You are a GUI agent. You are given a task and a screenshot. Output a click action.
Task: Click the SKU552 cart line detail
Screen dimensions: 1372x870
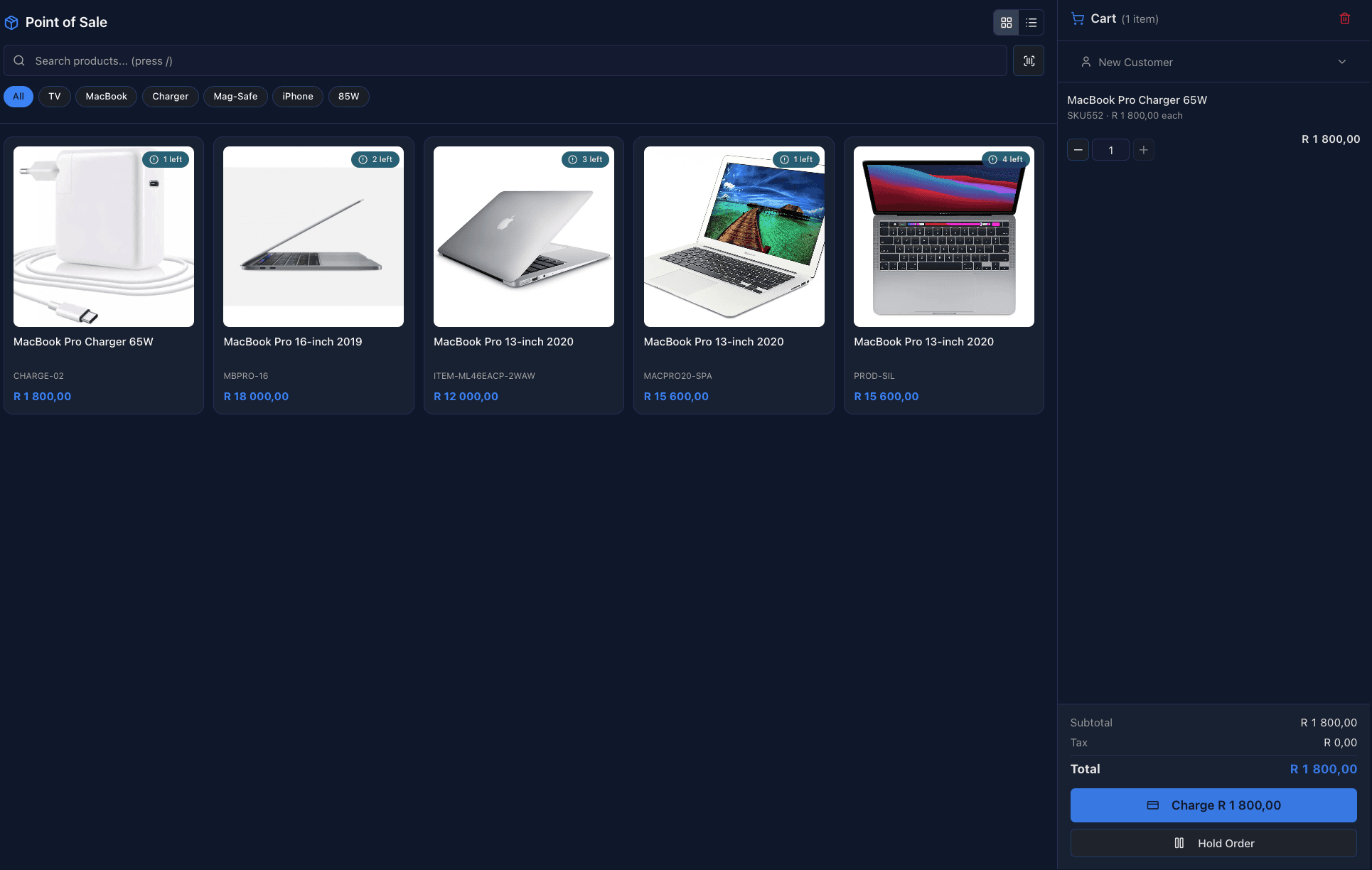click(x=1125, y=116)
